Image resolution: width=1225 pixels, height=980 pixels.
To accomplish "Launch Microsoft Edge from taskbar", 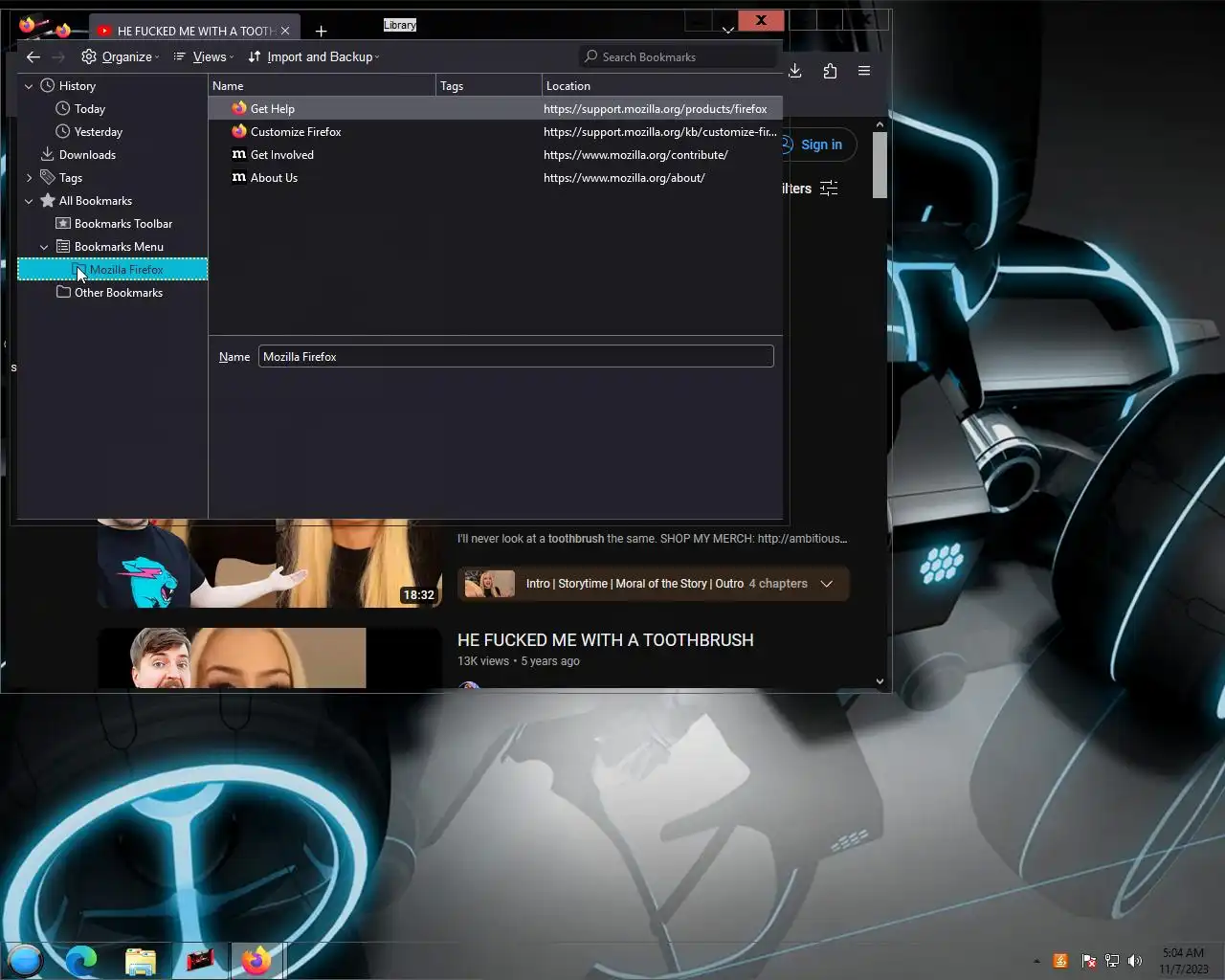I will coord(81,961).
